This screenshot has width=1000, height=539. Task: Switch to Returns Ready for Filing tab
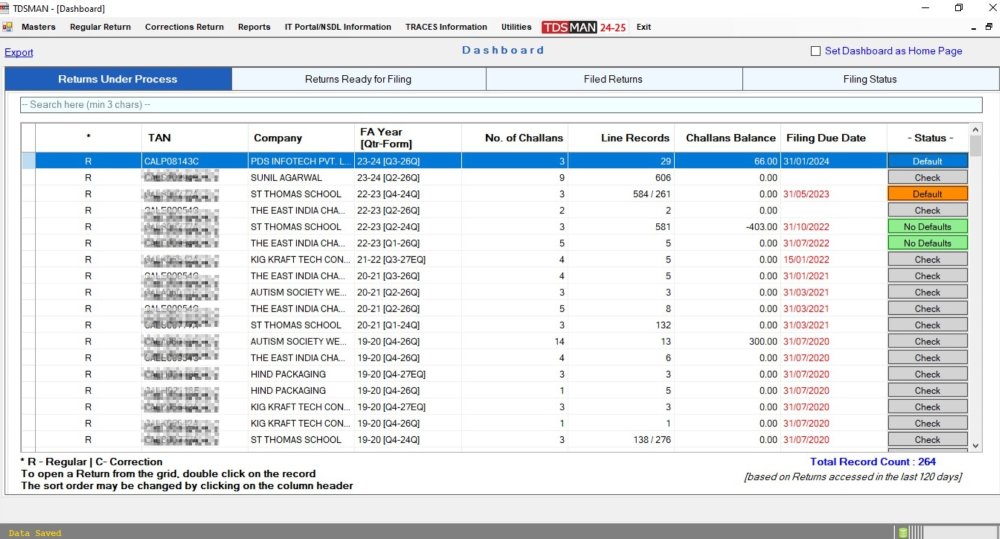358,79
